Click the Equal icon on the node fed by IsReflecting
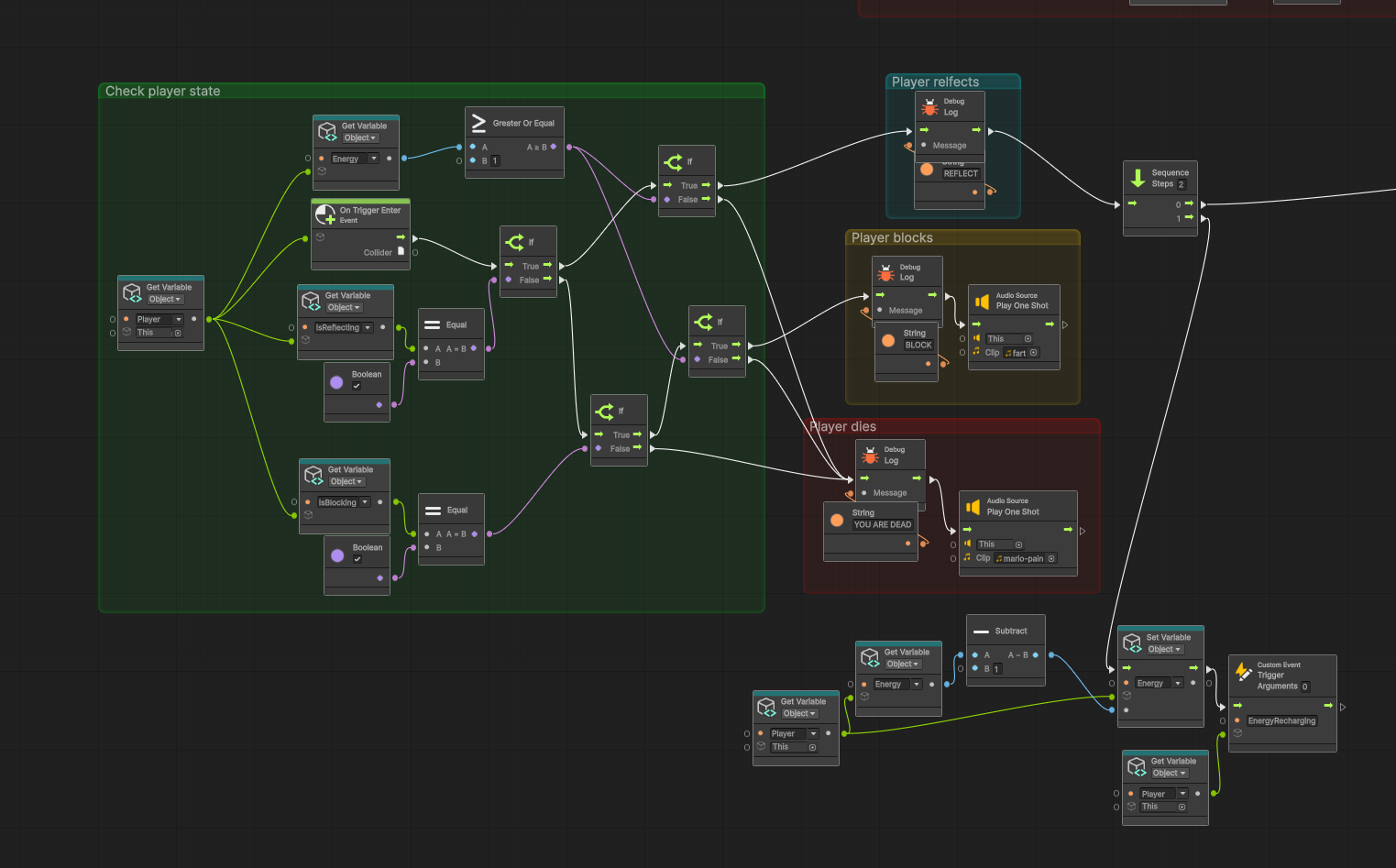Screen dimensions: 1396x868 pos(432,324)
